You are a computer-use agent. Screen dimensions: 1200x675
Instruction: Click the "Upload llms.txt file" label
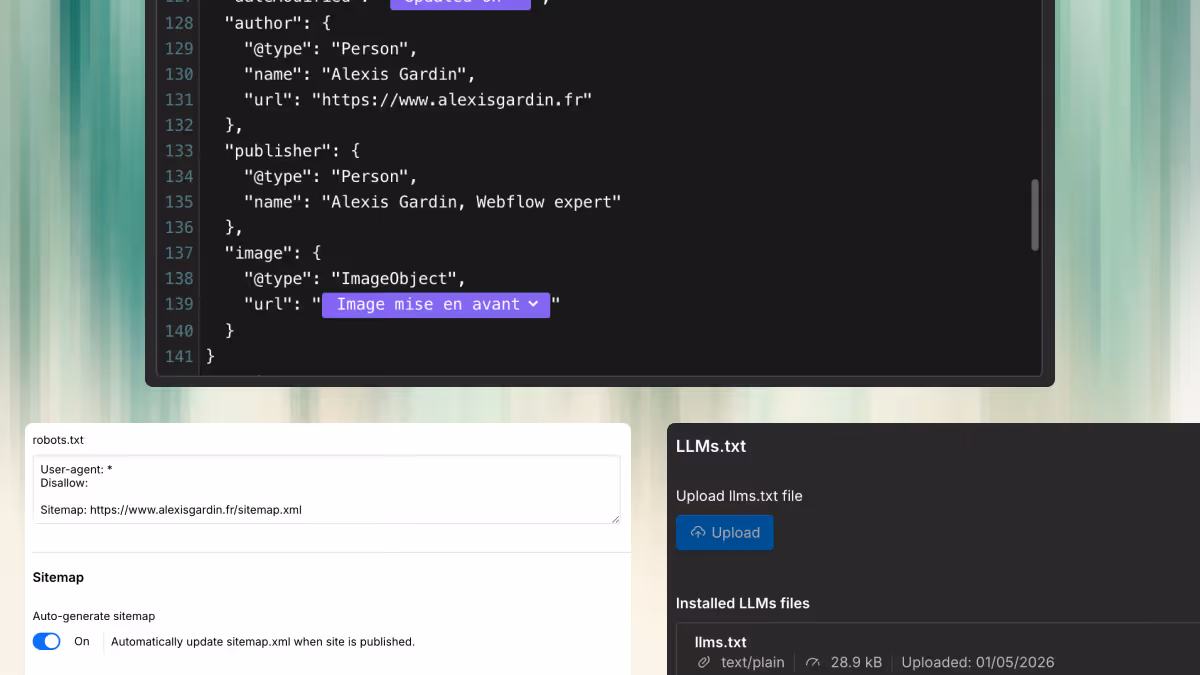point(739,496)
